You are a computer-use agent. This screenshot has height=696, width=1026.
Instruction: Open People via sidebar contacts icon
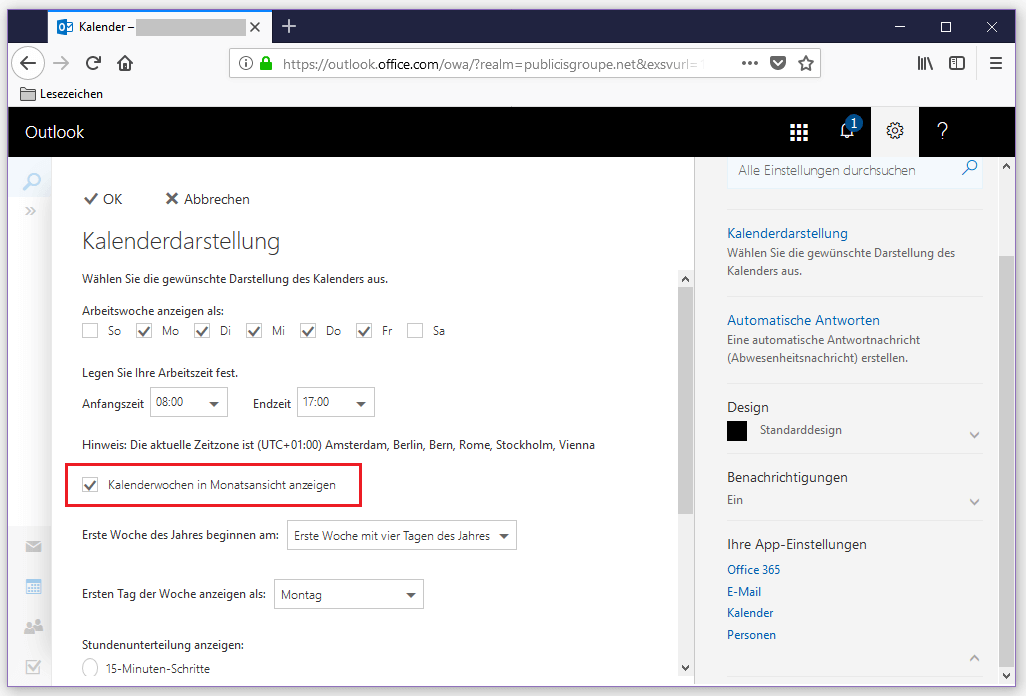33,627
